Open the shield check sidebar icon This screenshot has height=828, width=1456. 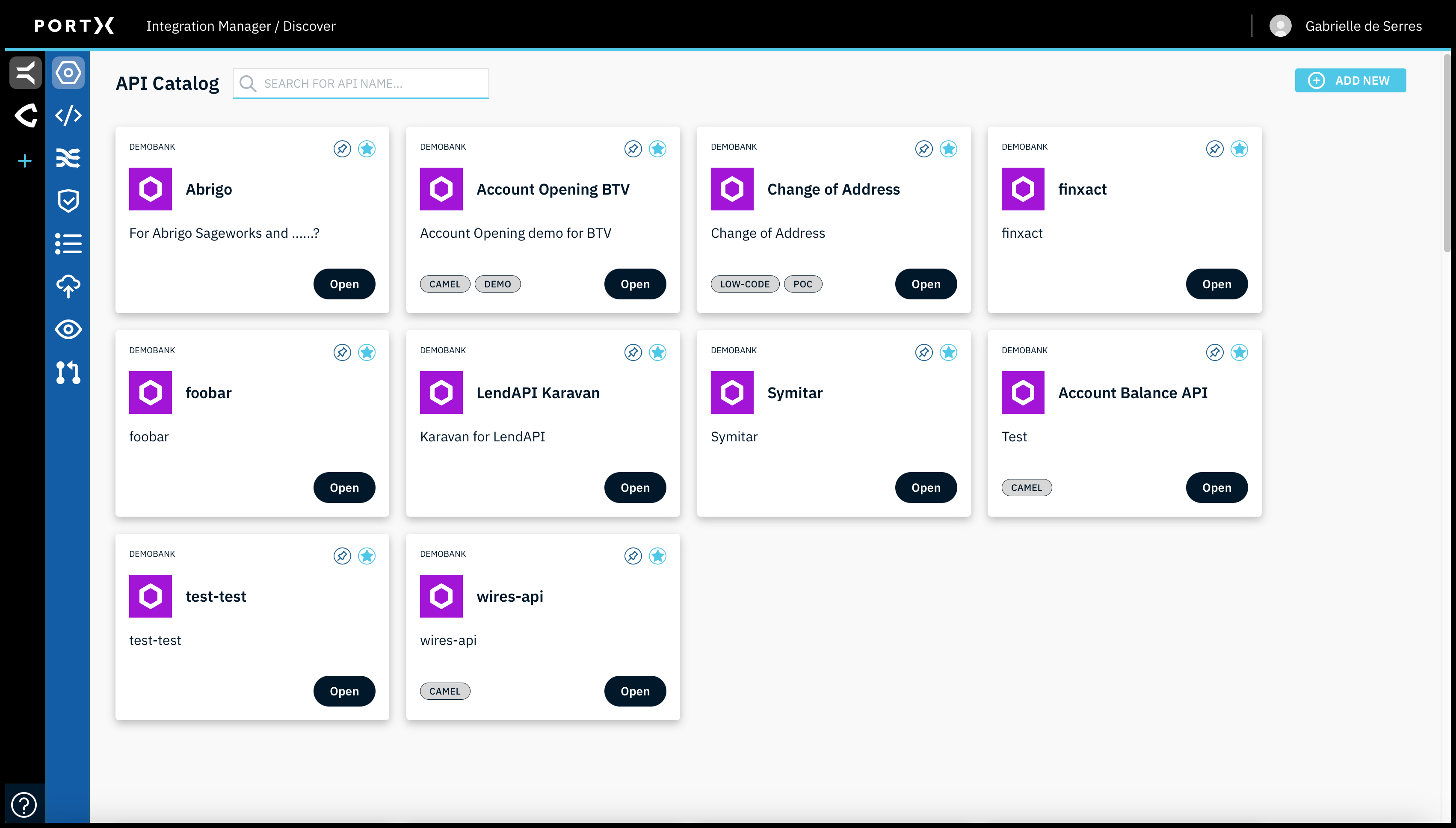[68, 201]
